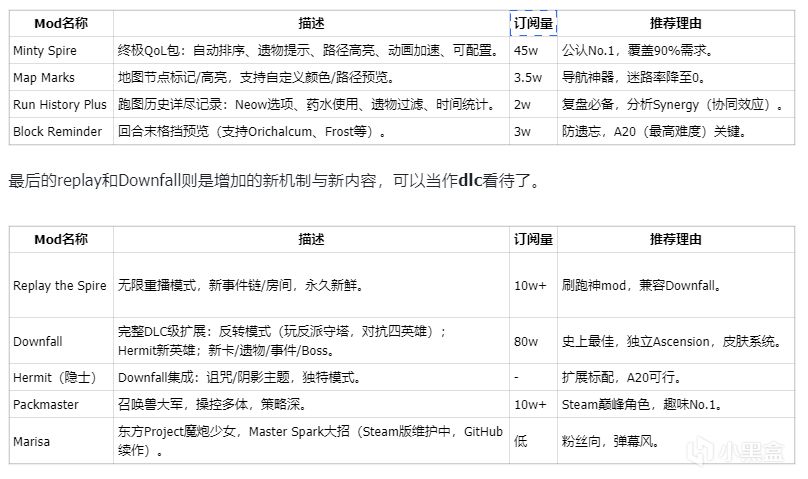The height and width of the screenshot is (479, 808).
Task: Click the '低' subscription value
Action: [533, 441]
